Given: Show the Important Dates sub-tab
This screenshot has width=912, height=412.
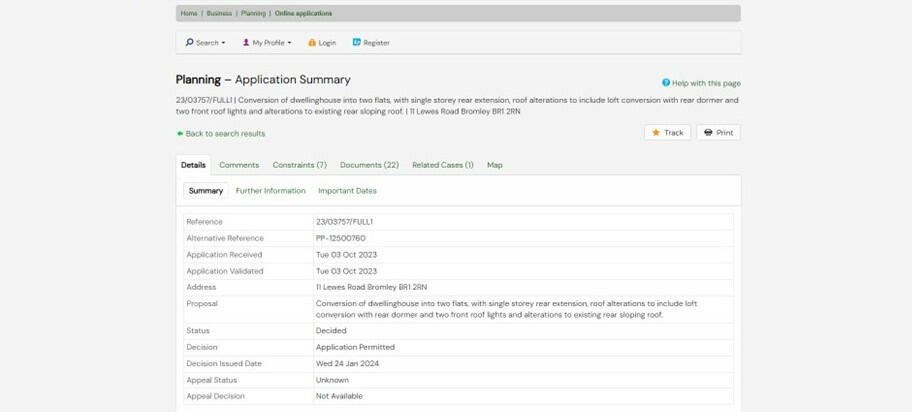Looking at the screenshot, I should tap(347, 190).
